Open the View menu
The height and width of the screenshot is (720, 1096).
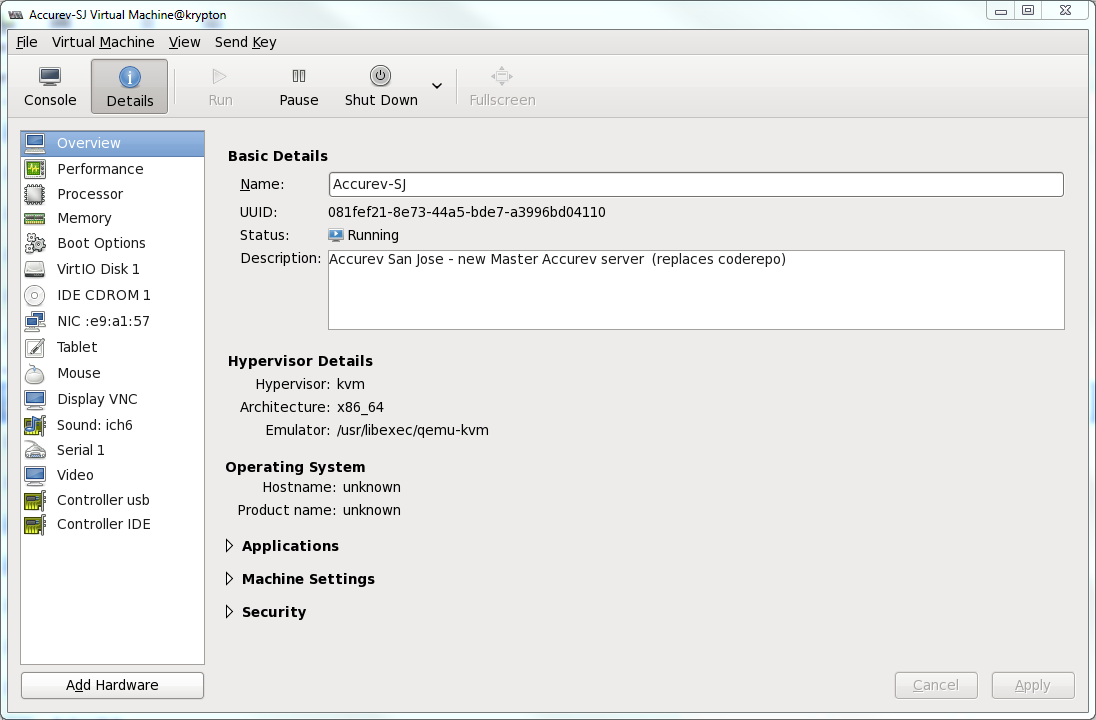[x=185, y=42]
